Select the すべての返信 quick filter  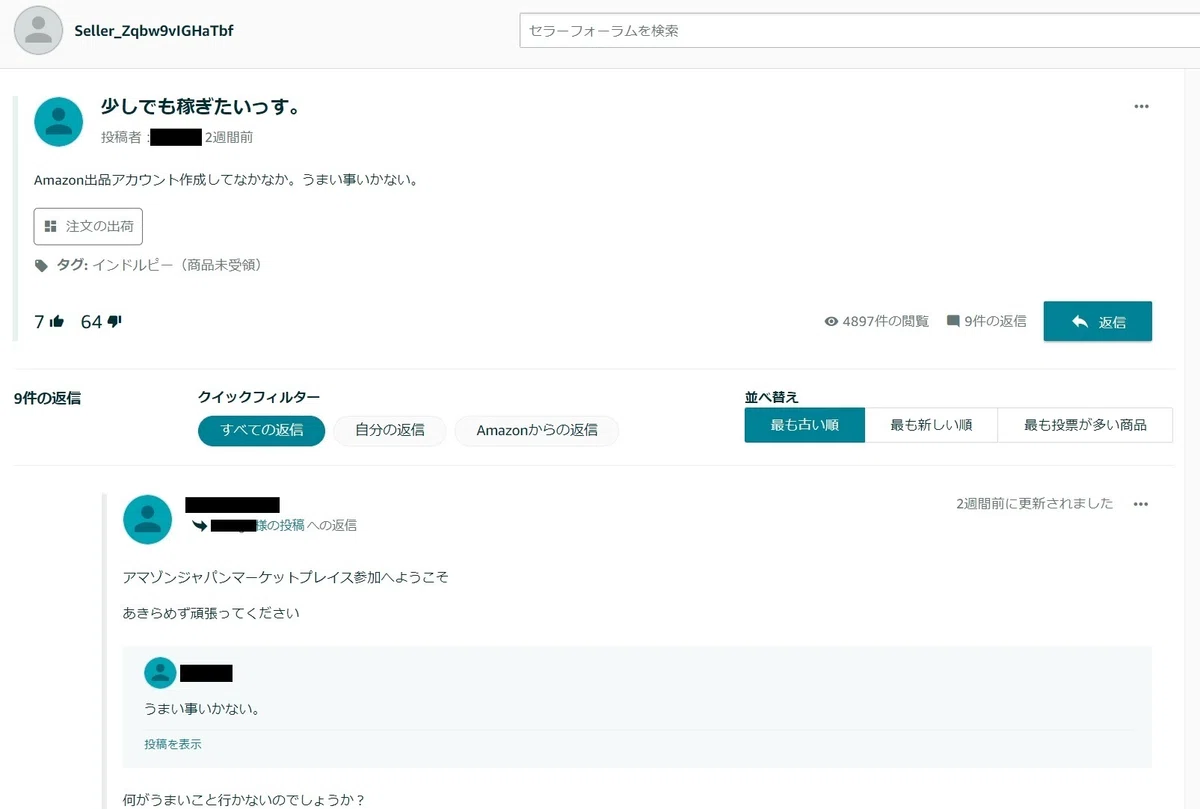coord(261,430)
